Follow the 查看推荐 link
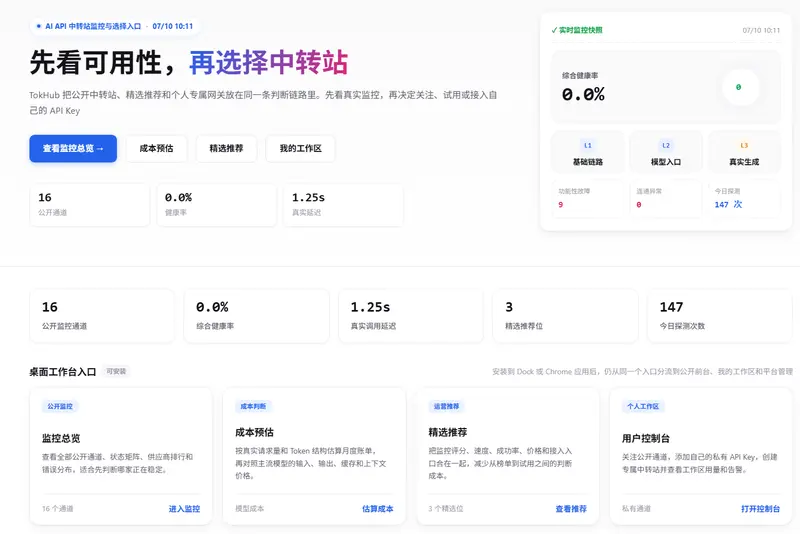The width and height of the screenshot is (800, 534). (x=571, y=508)
